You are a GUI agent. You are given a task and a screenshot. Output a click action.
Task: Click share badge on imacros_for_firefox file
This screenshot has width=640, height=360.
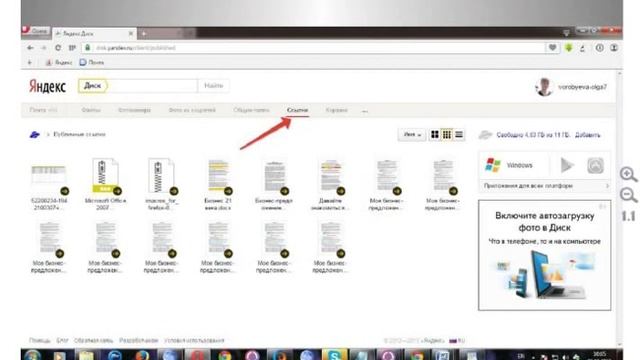pyautogui.click(x=174, y=191)
